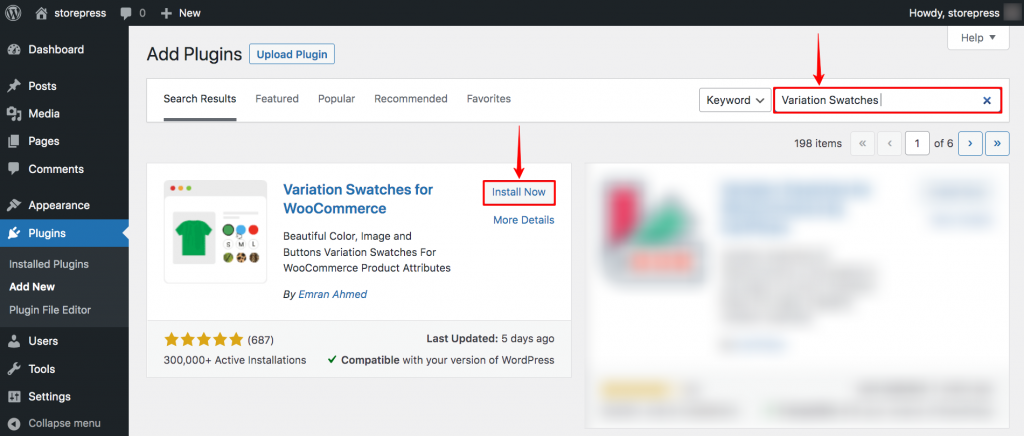Click the Dashboard gauge icon
This screenshot has width=1024, height=436.
pos(14,50)
